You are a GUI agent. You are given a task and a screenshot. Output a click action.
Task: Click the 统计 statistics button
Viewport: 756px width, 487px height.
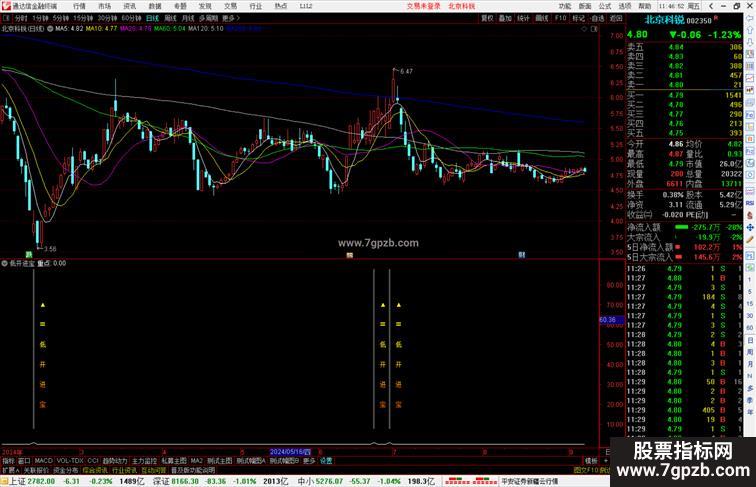(x=523, y=18)
